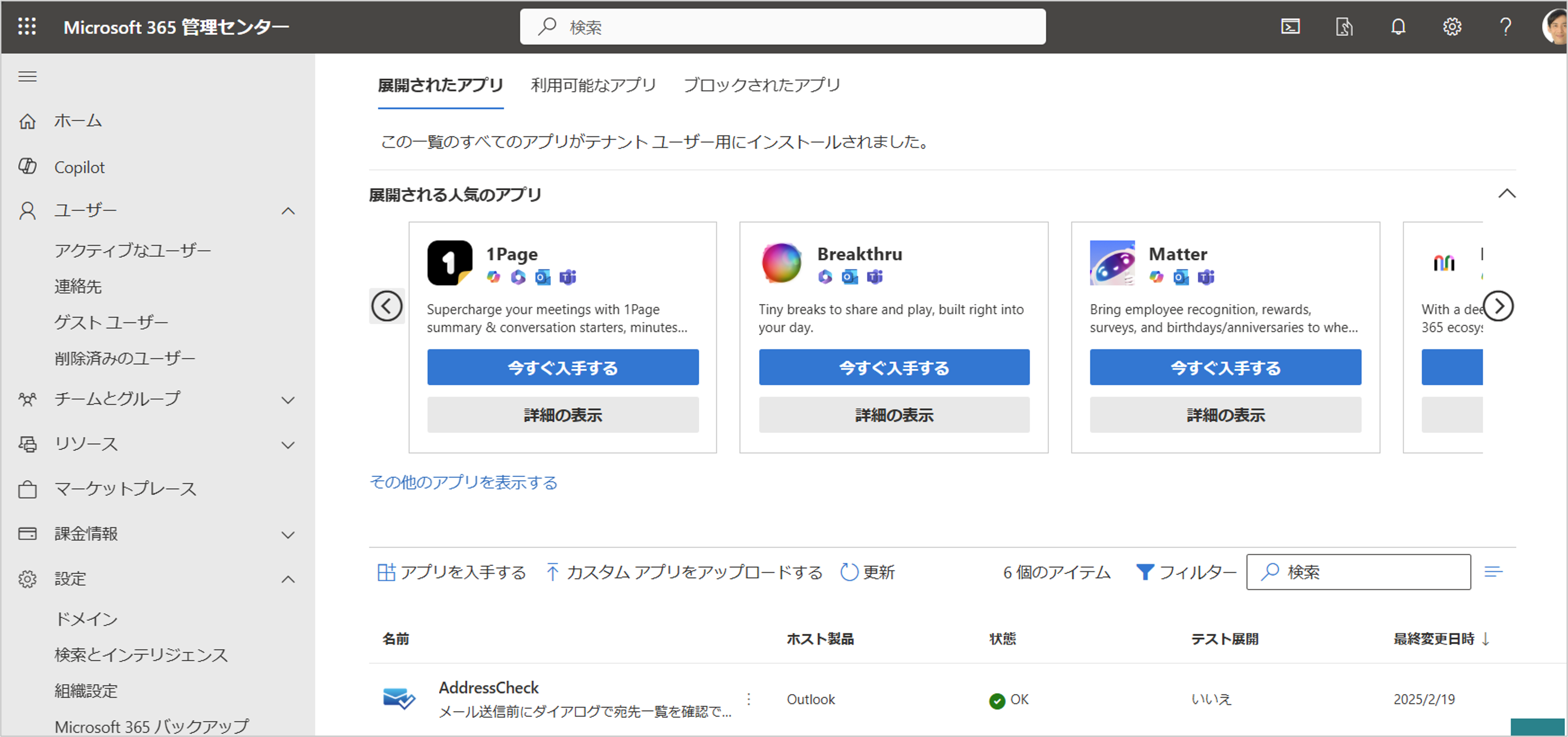Viewport: 1568px width, 737px height.
Task: Switch to 利用可能なアプリ tab
Action: [593, 85]
